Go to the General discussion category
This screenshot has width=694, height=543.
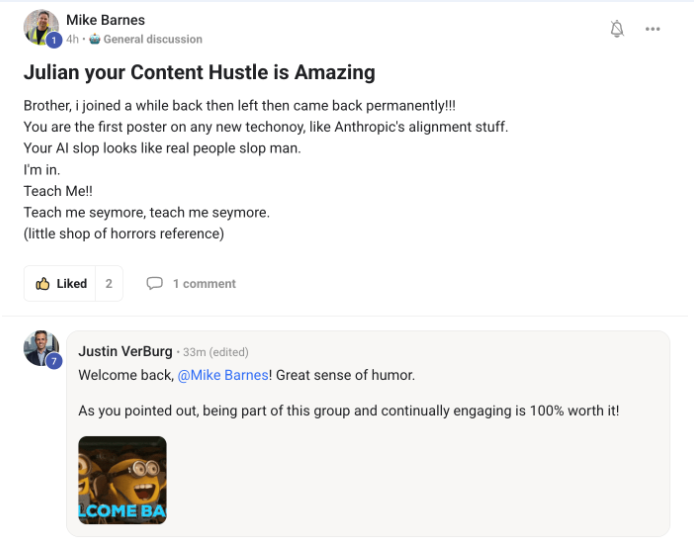tap(153, 40)
